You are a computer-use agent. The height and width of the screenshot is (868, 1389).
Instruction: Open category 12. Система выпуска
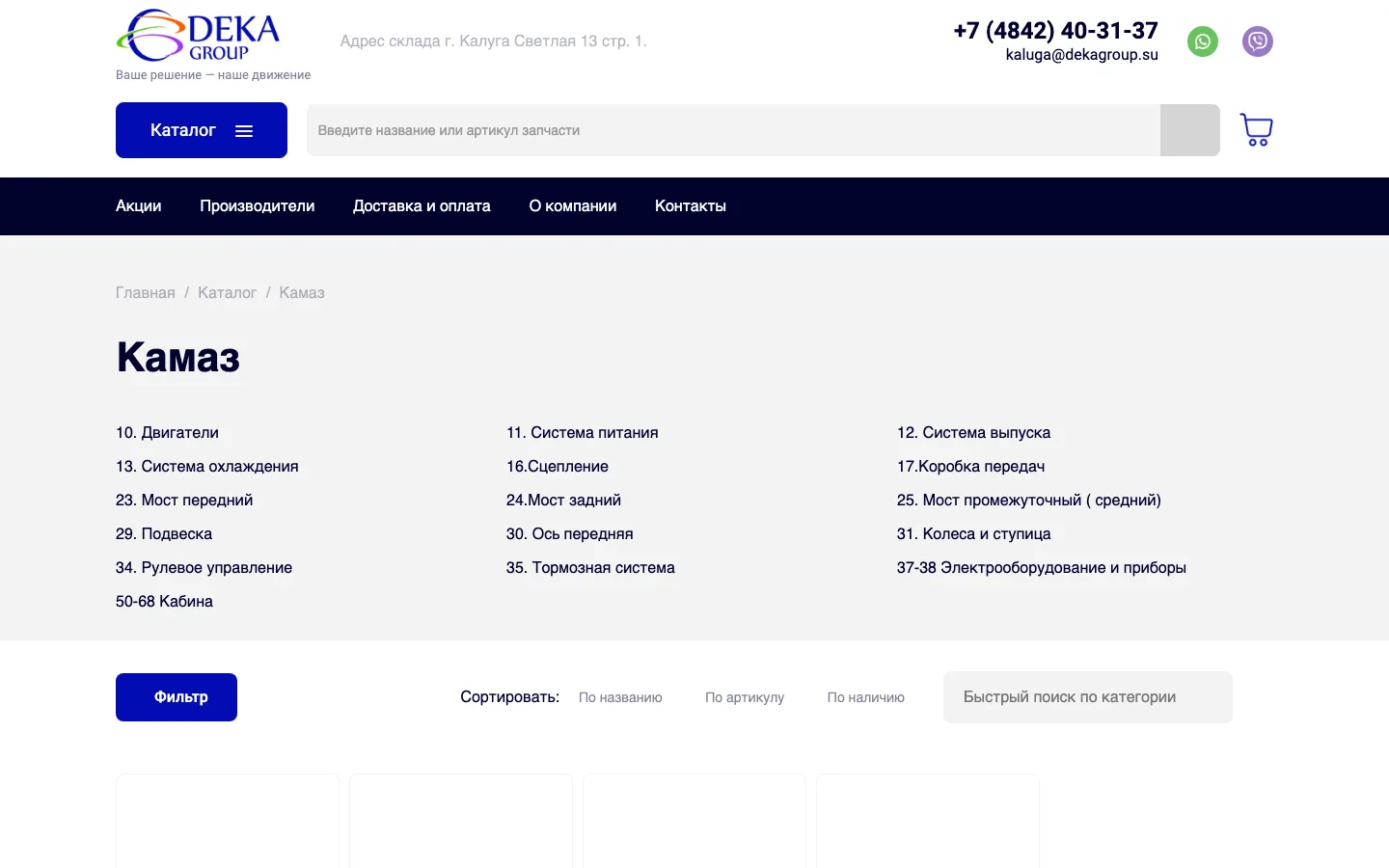pyautogui.click(x=973, y=433)
